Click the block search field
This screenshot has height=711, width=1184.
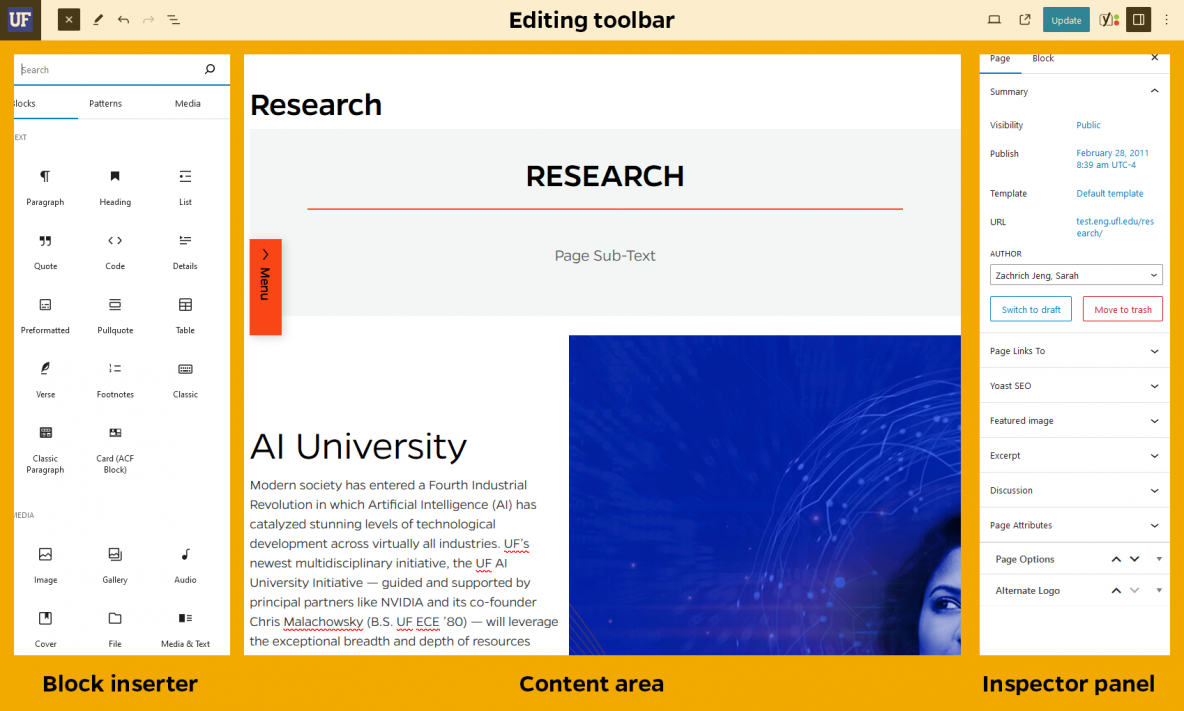click(110, 69)
